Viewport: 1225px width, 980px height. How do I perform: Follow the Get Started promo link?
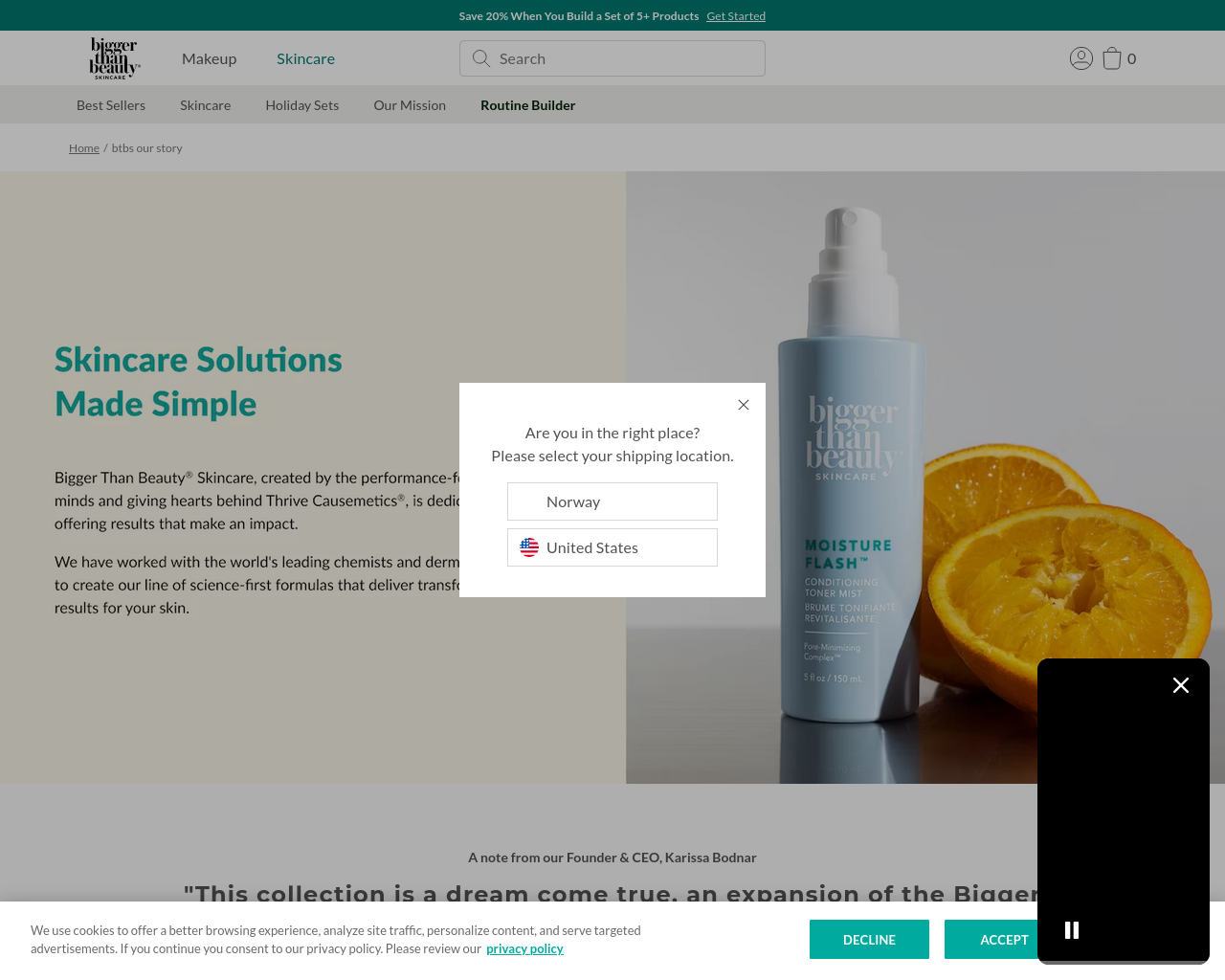(x=736, y=16)
